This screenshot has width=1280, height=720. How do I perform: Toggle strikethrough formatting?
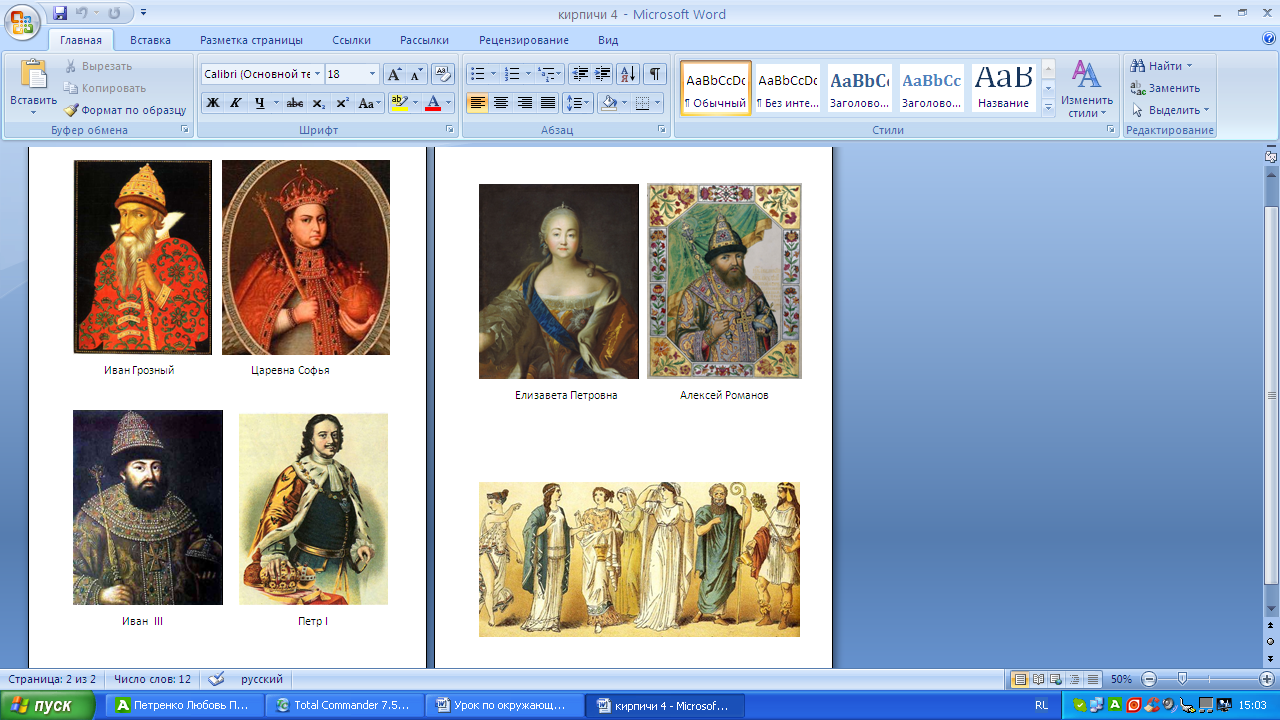295,103
